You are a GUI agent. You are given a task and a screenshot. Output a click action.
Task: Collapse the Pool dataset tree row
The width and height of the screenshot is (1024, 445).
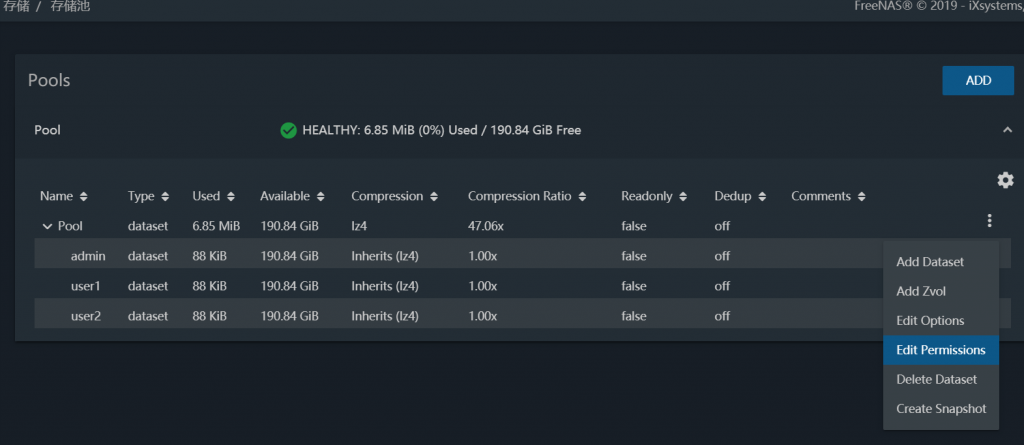pyautogui.click(x=47, y=227)
